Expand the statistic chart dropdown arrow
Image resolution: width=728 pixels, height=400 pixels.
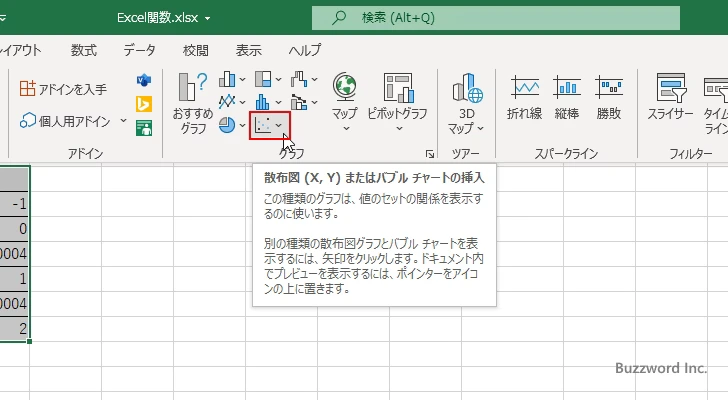tap(278, 102)
